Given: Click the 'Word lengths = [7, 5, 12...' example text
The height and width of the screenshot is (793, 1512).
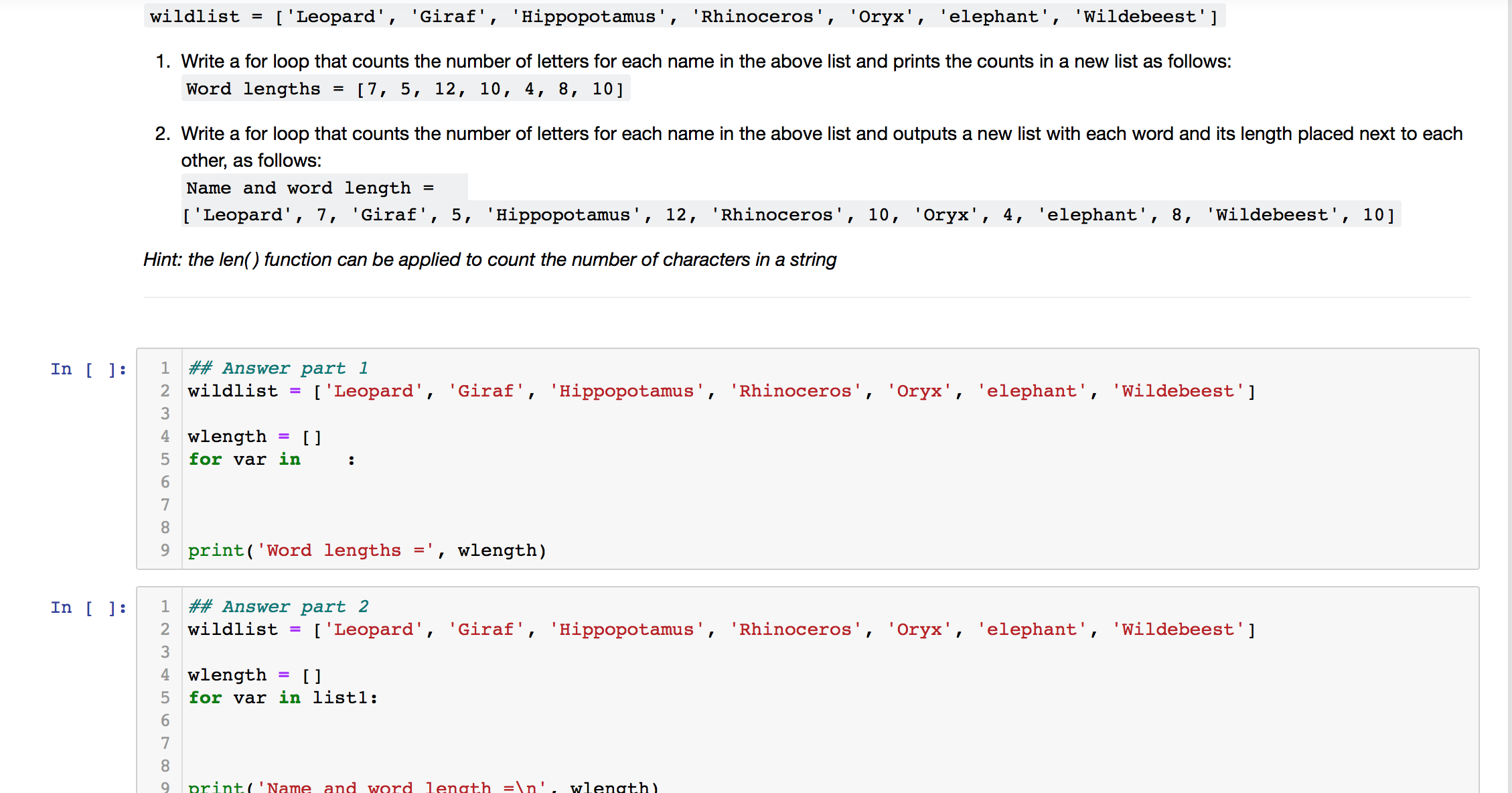Looking at the screenshot, I should point(404,88).
